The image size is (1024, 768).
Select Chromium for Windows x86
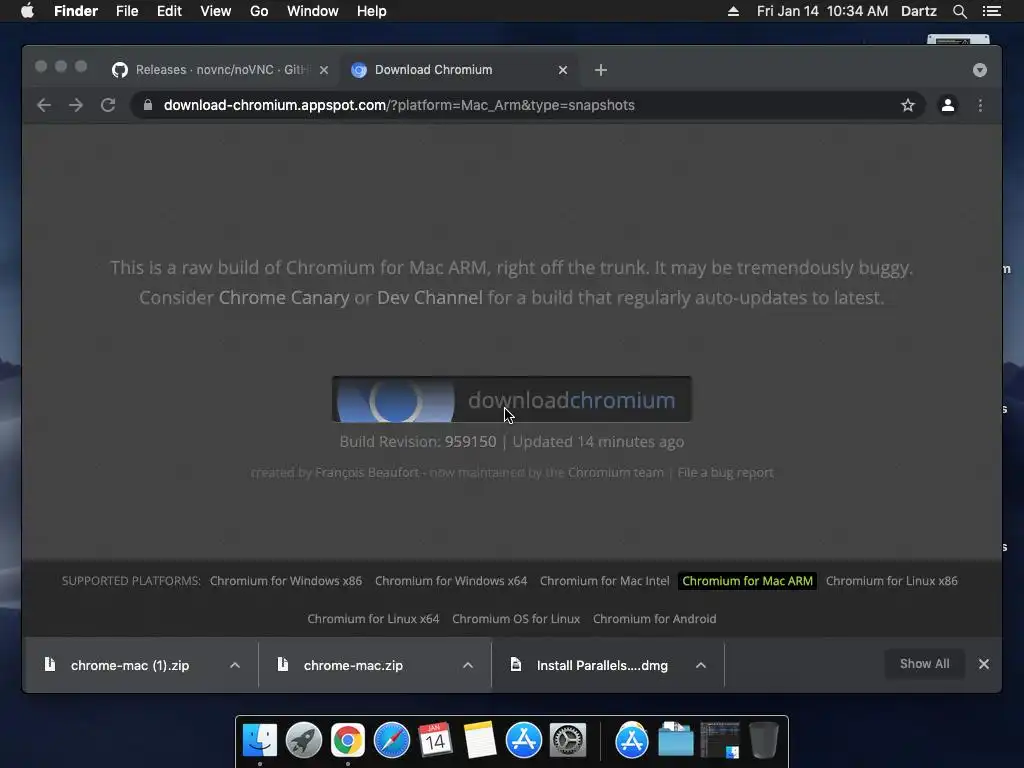286,581
